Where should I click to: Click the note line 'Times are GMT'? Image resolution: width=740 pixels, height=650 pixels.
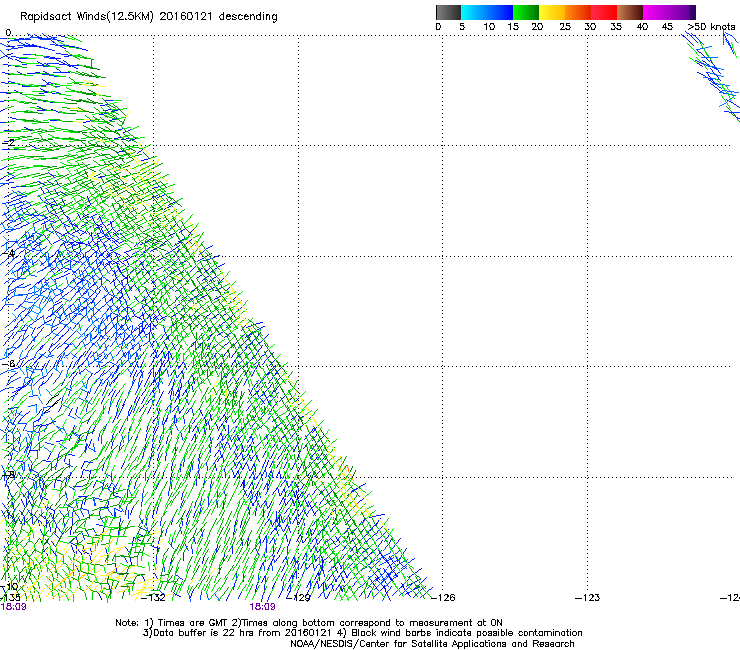[x=191, y=623]
